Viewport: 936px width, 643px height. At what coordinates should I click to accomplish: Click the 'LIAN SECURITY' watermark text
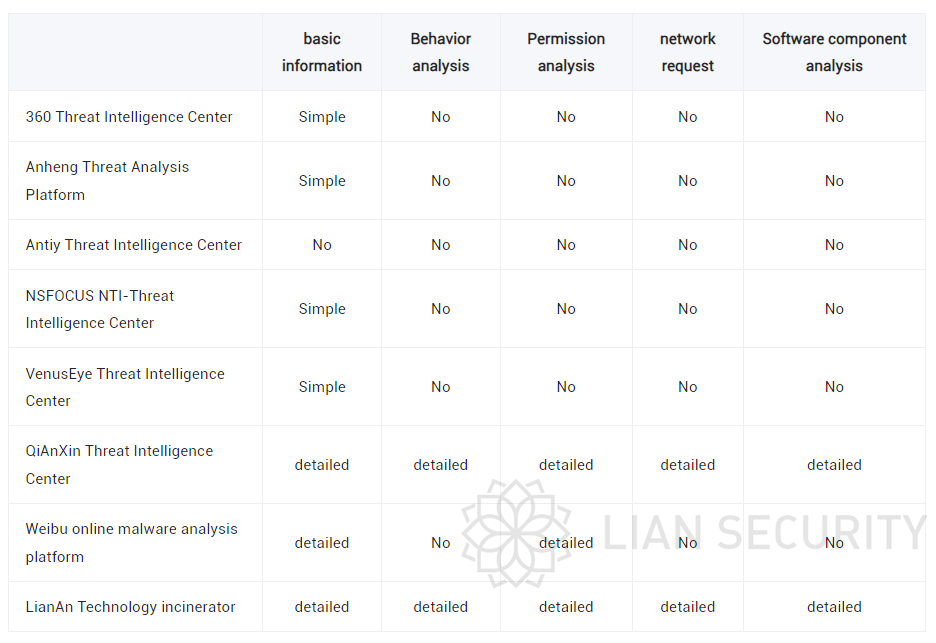(765, 532)
